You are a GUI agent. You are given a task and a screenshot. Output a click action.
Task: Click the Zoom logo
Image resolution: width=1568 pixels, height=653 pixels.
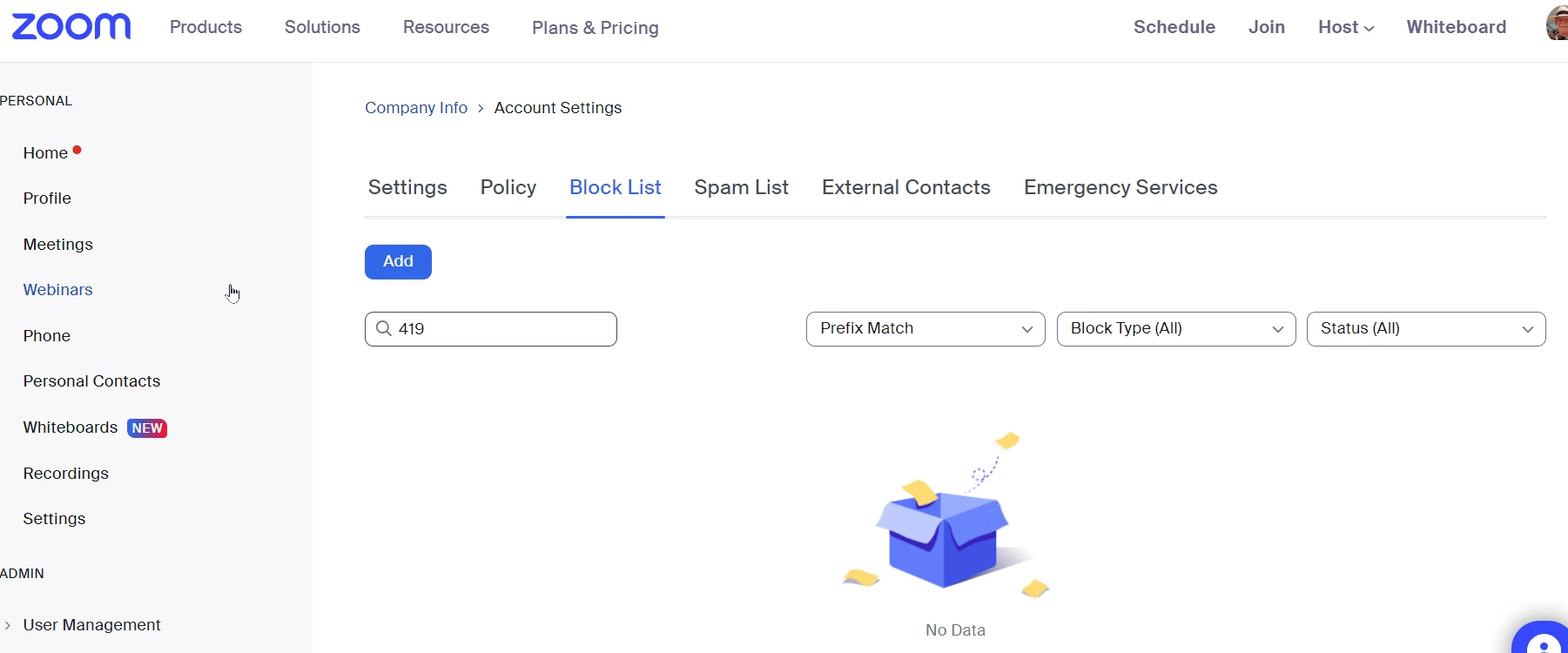pyautogui.click(x=71, y=27)
